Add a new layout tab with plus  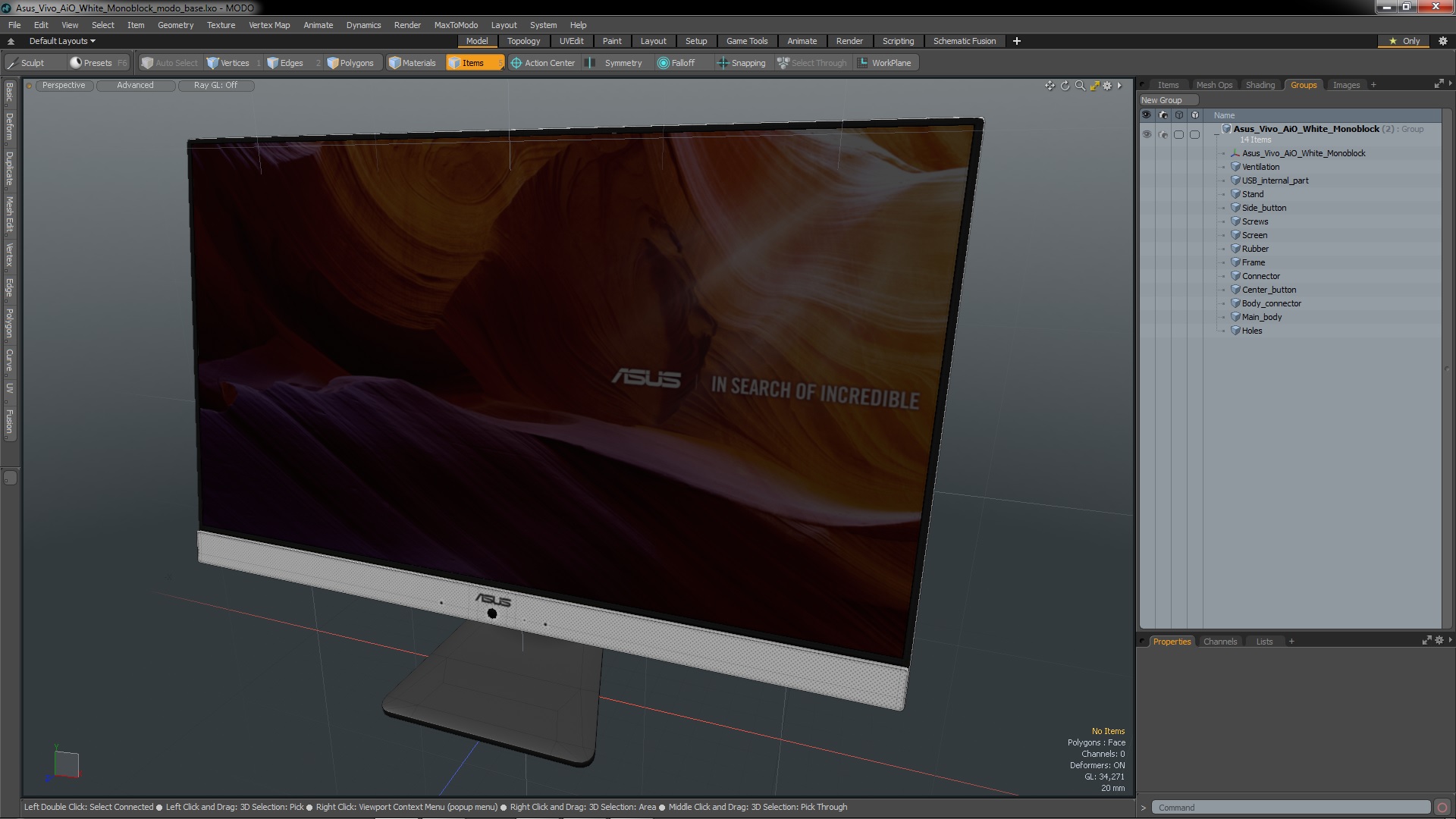tap(1016, 41)
